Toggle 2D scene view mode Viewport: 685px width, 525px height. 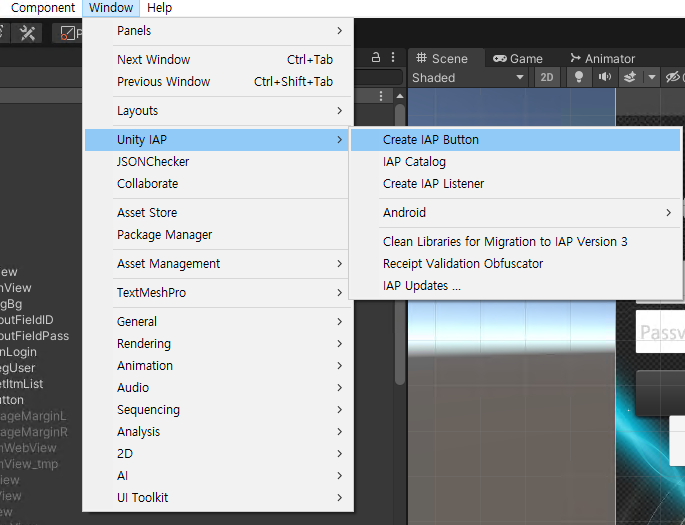pos(547,78)
